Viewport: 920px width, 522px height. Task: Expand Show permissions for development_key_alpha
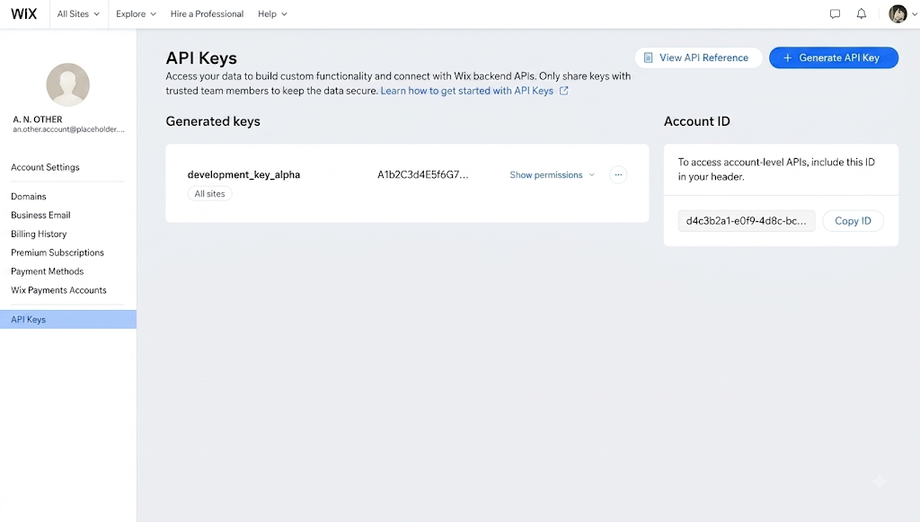[x=552, y=175]
